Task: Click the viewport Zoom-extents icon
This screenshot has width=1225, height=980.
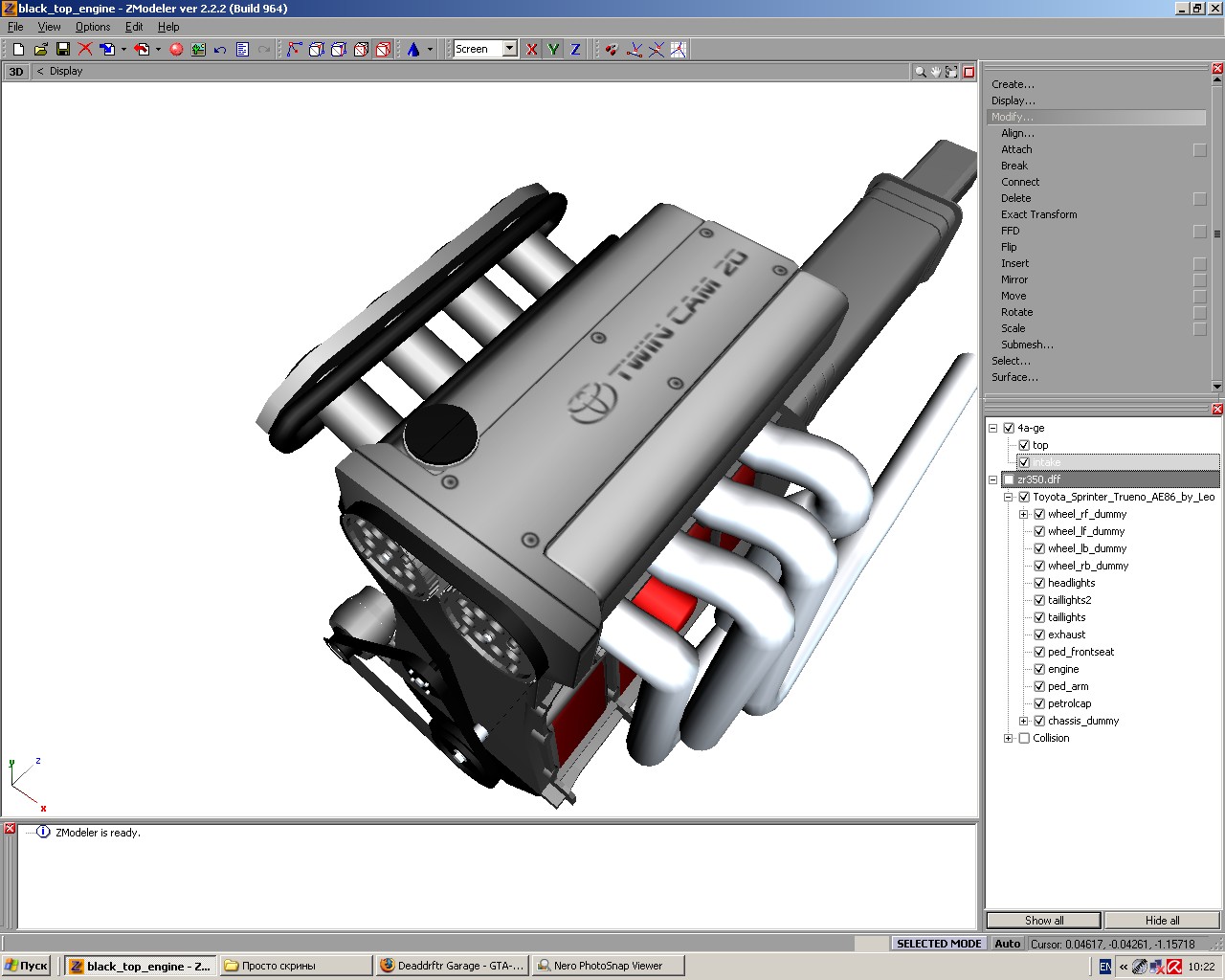Action: [951, 72]
